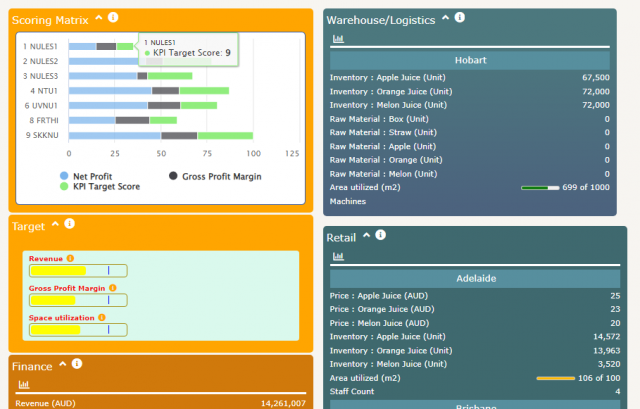Click the Revenue target info icon
640x409 pixels.
(70, 258)
